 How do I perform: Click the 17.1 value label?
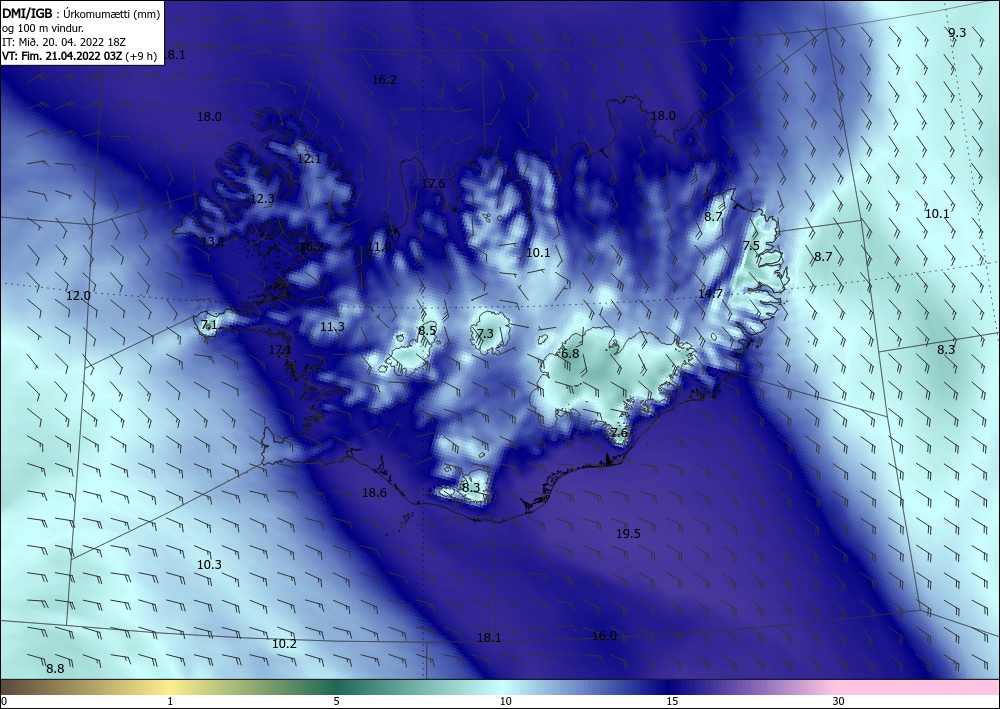point(280,349)
